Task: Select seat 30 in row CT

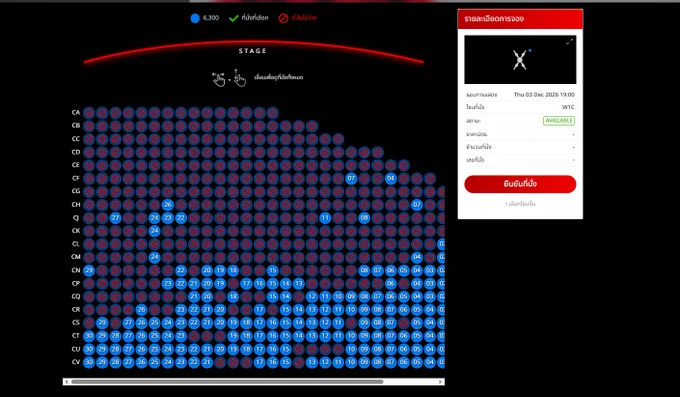Action: (89, 336)
